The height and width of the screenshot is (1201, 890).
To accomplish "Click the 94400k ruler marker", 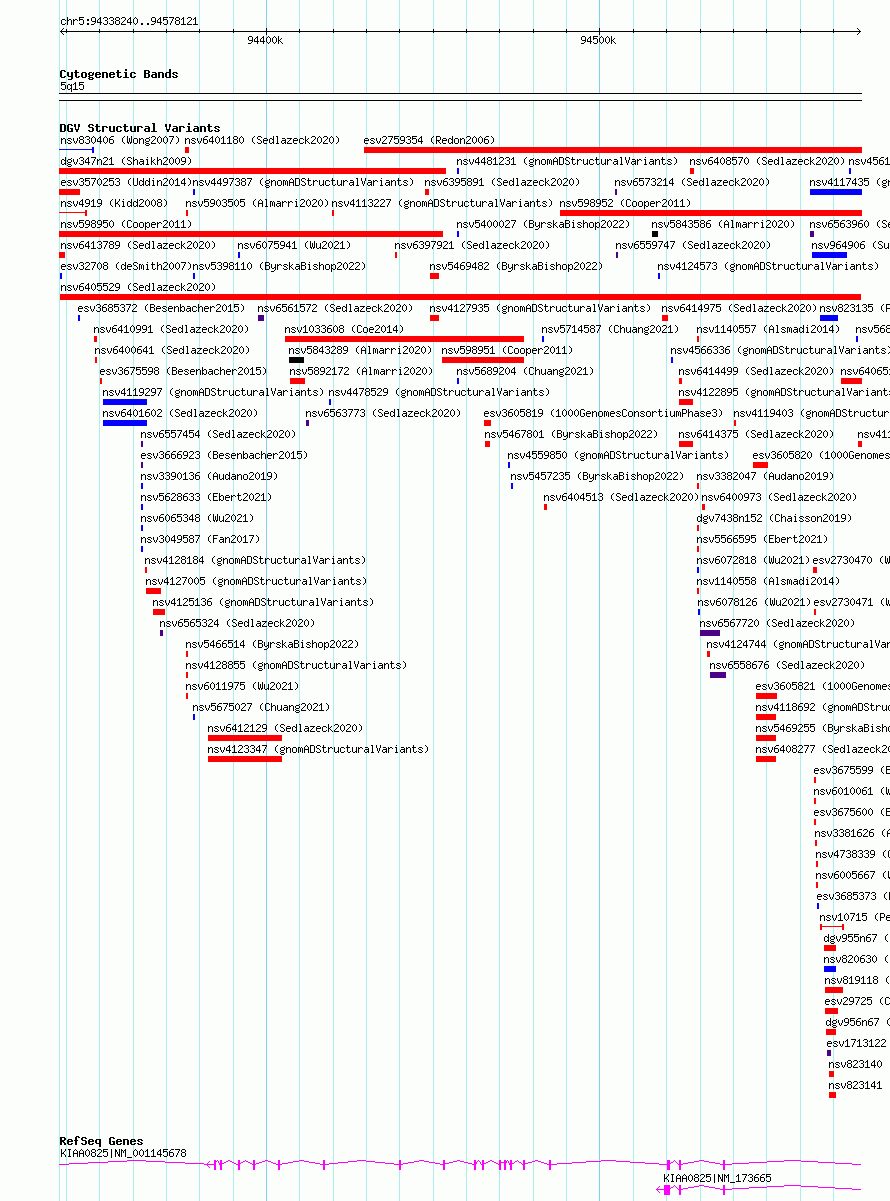I will (265, 40).
